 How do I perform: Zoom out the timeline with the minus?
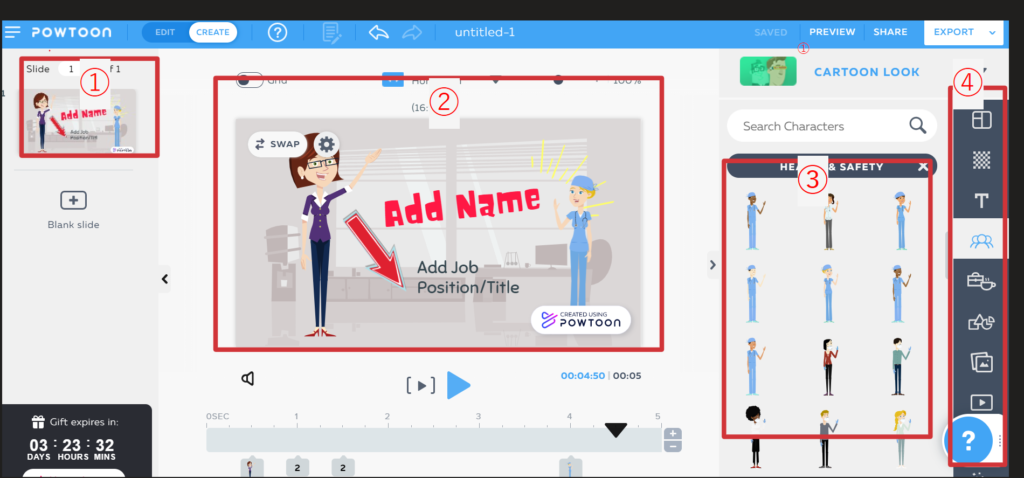(x=673, y=445)
